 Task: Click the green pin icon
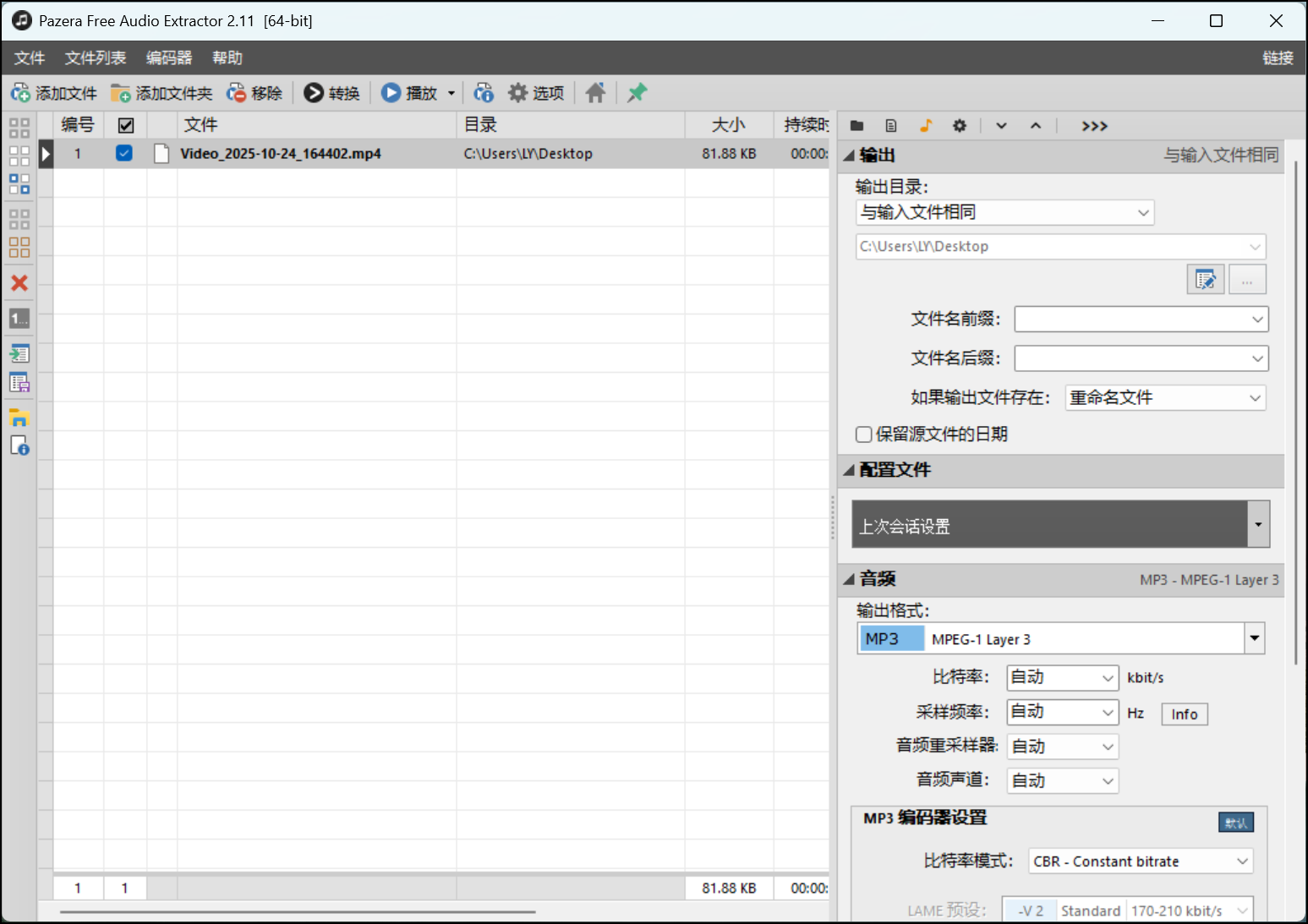(x=638, y=93)
